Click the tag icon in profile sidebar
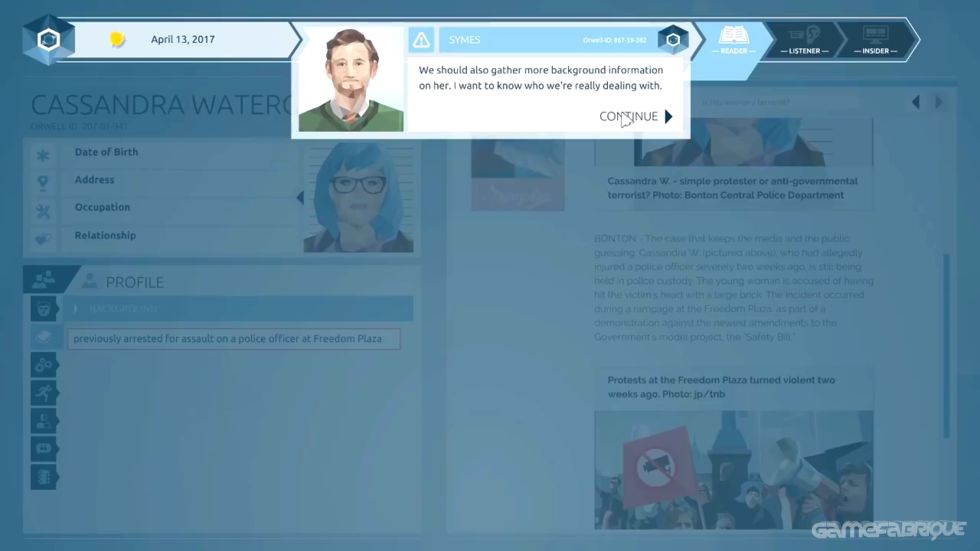Image resolution: width=980 pixels, height=551 pixels. (x=43, y=337)
